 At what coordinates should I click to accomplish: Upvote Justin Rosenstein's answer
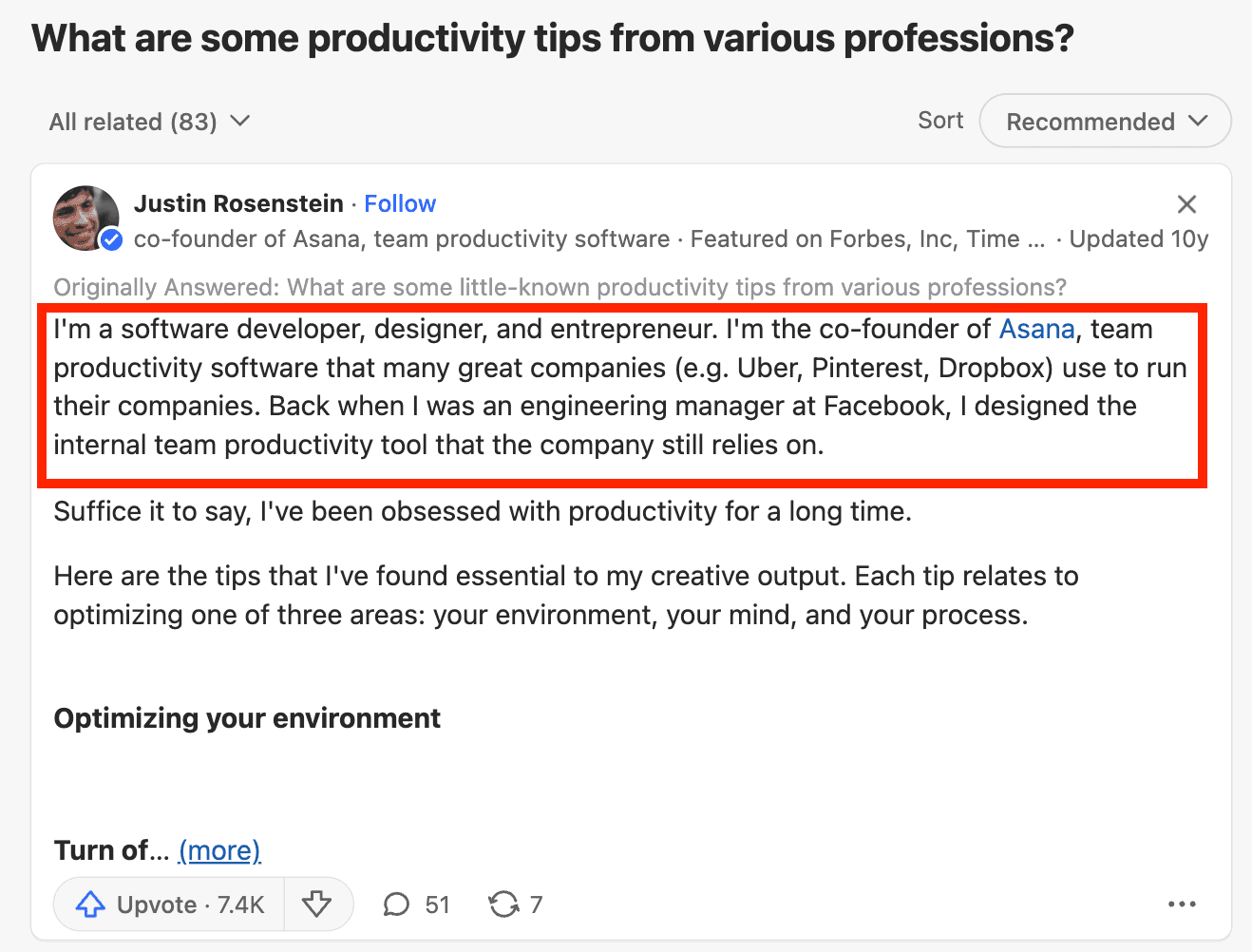click(170, 904)
